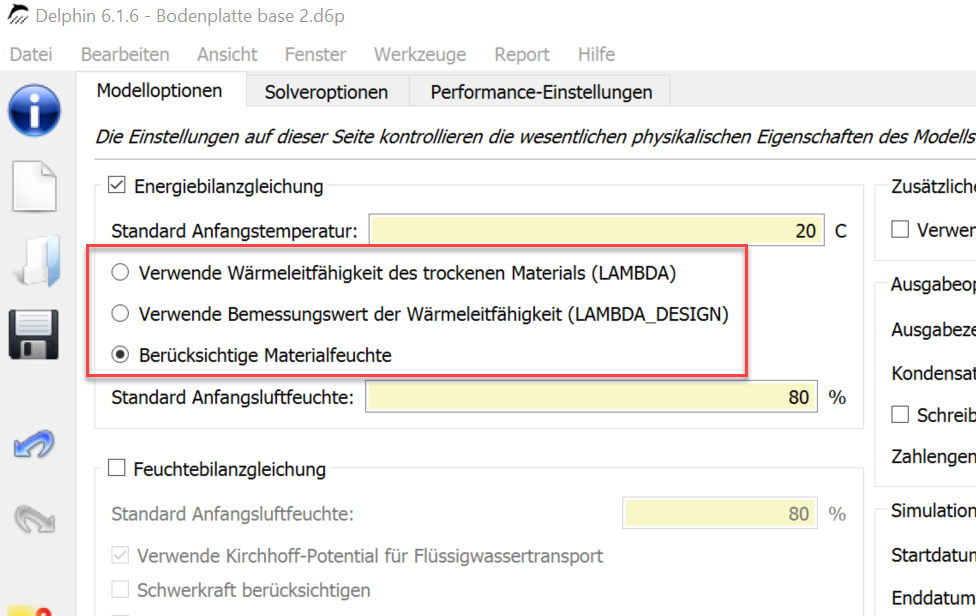
Task: Open the Fenster menu
Action: tap(316, 55)
